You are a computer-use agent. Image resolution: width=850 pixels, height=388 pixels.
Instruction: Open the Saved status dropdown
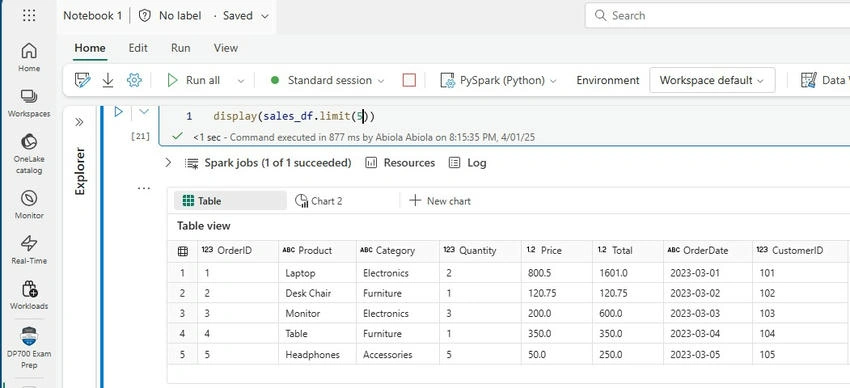click(x=265, y=16)
